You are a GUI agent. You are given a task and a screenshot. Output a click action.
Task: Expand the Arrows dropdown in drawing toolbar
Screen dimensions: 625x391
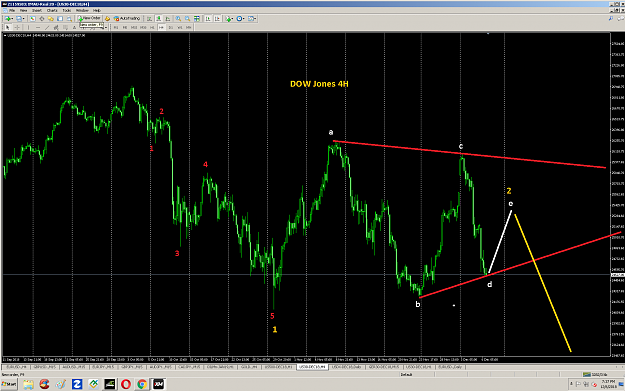(106, 27)
